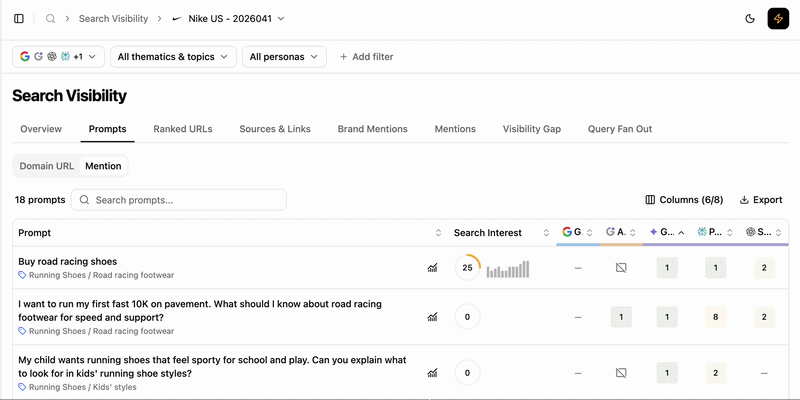
Task: Click Running Shoes / Kids' styles tag text
Action: pyautogui.click(x=83, y=387)
